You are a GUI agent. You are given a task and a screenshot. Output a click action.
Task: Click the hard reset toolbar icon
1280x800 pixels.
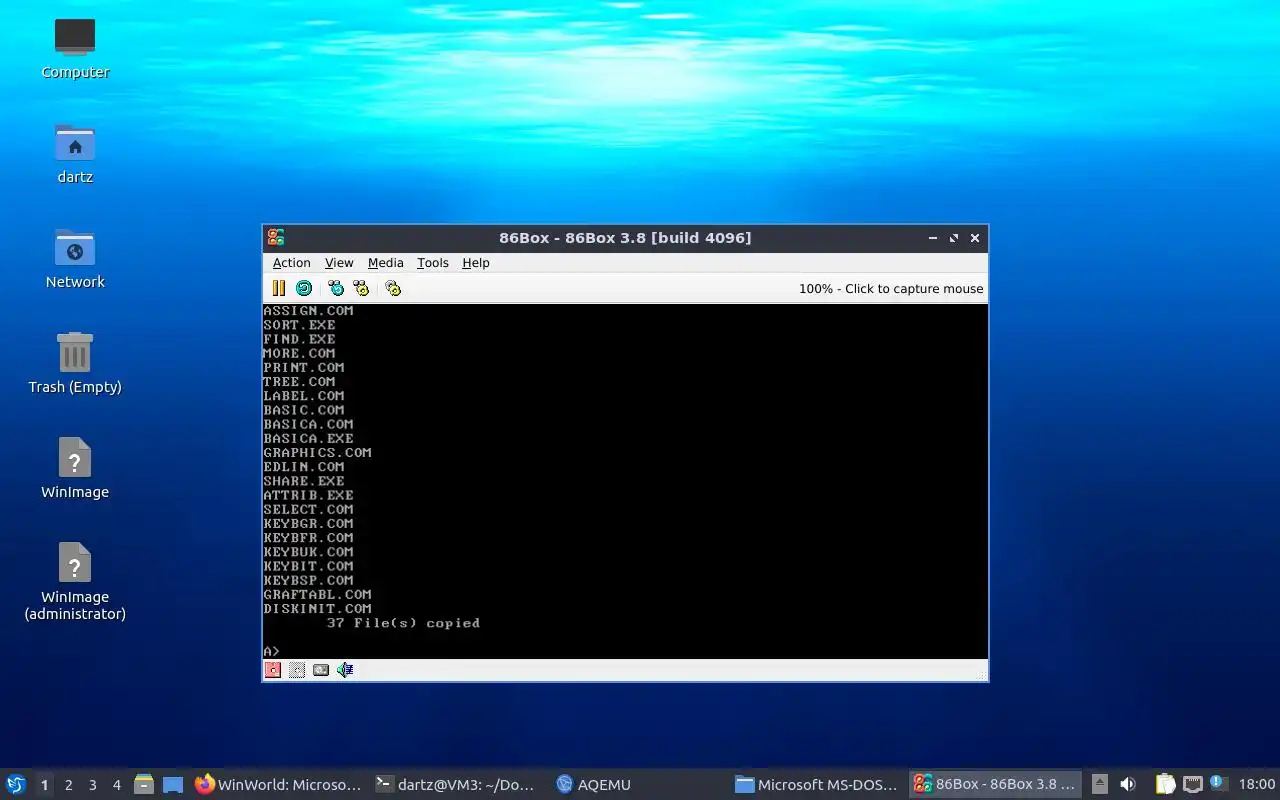coord(304,288)
